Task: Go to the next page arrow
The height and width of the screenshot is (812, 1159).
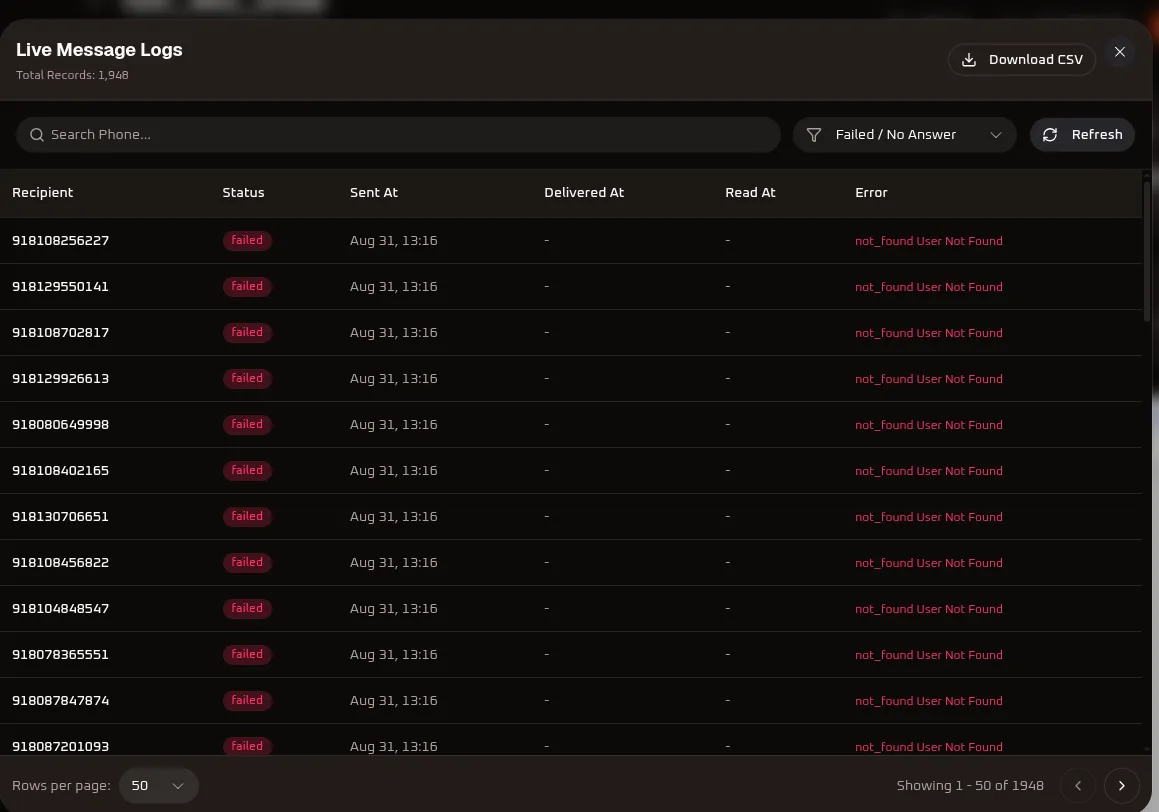Action: [x=1121, y=785]
